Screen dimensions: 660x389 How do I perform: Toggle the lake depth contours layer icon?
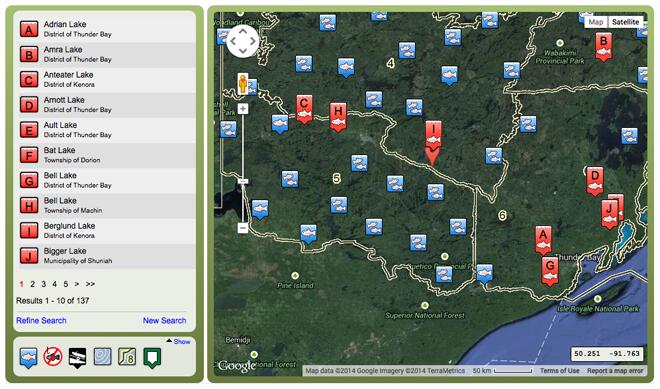102,357
